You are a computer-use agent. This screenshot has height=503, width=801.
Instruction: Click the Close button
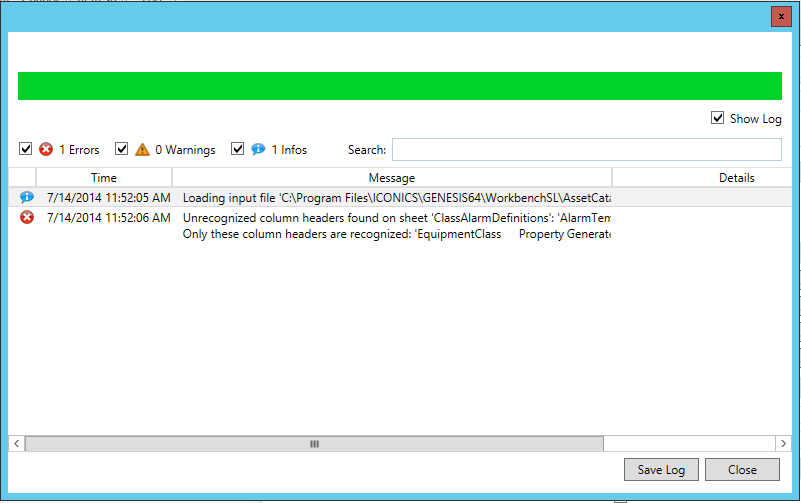coord(742,470)
